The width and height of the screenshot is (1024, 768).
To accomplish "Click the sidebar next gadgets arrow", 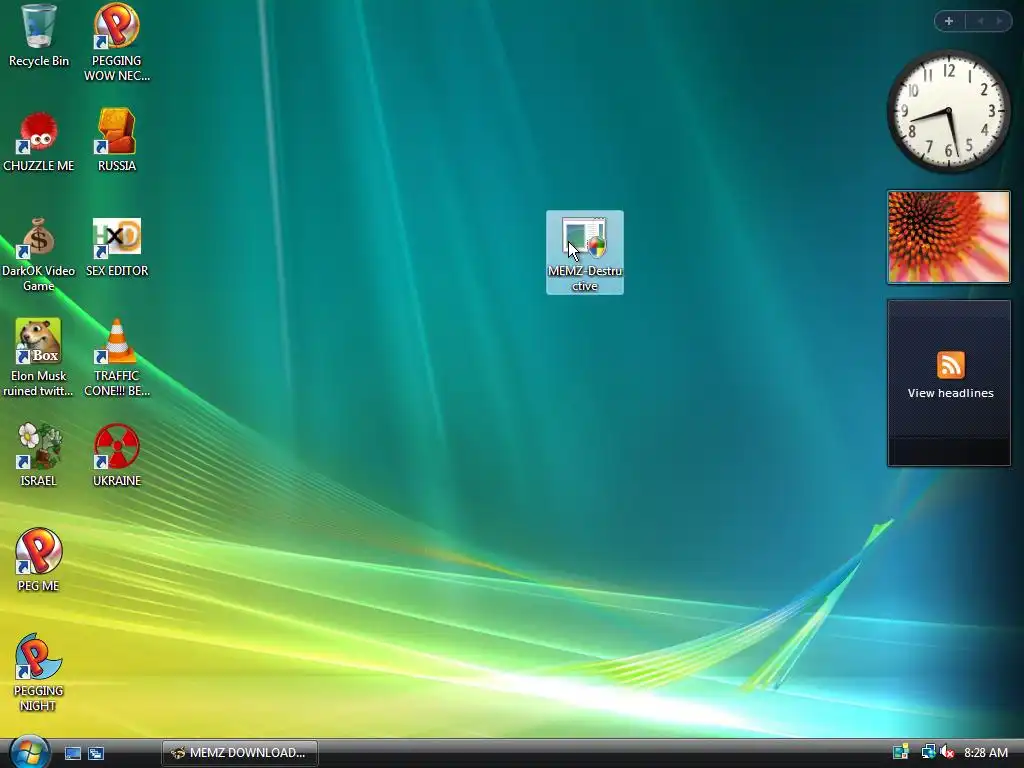I will [999, 21].
